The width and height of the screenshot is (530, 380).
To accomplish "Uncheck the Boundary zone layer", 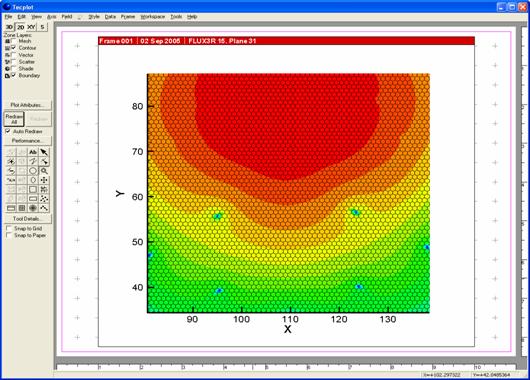I will [14, 75].
